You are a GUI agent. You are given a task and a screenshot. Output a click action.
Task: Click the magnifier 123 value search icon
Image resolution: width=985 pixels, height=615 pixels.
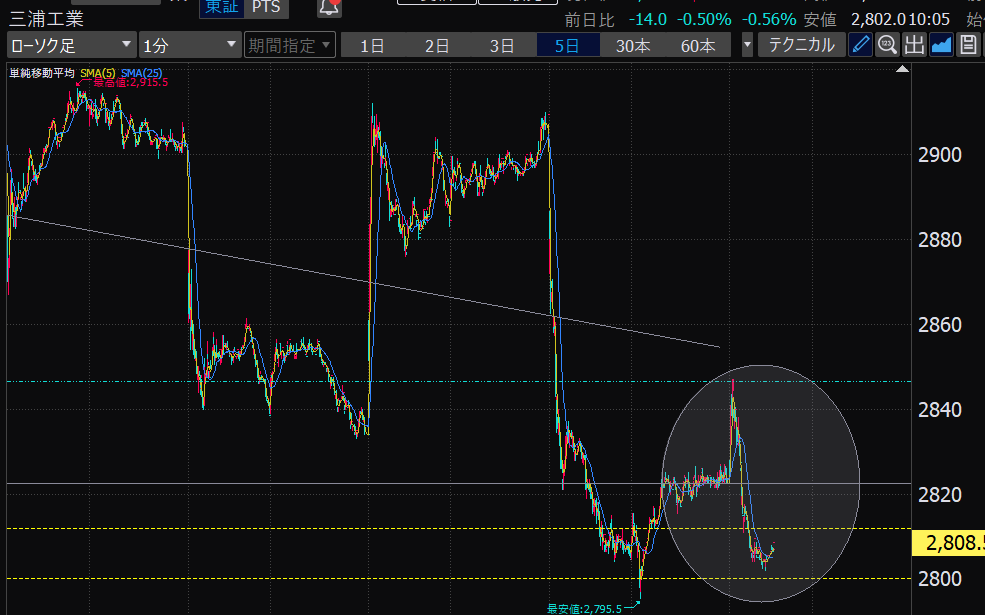tap(887, 45)
